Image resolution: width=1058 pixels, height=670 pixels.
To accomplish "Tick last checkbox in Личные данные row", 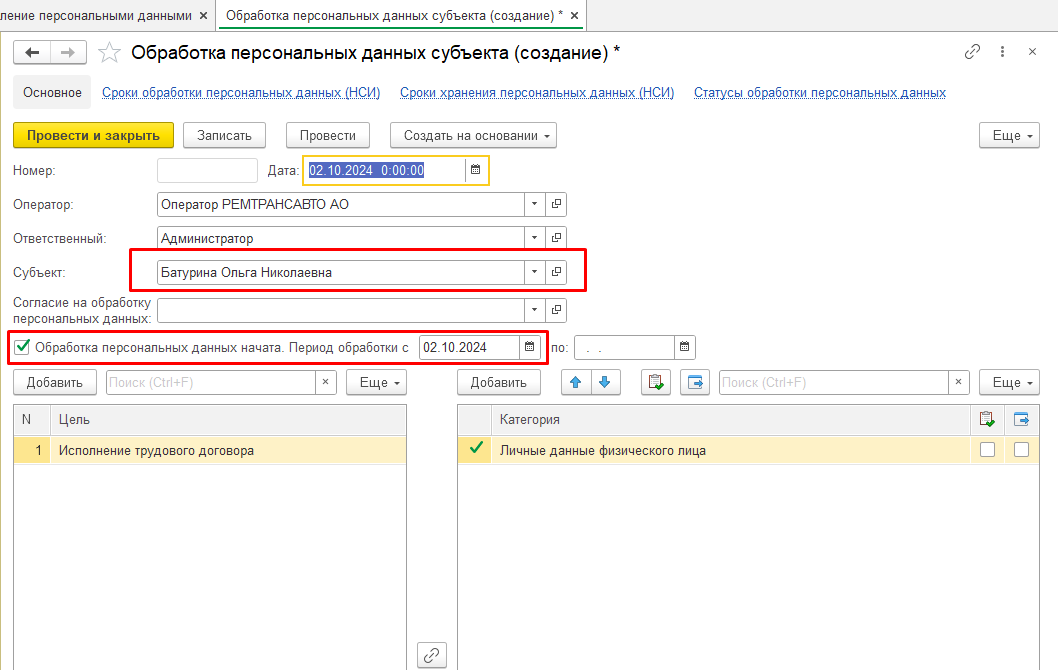I will pos(1021,450).
